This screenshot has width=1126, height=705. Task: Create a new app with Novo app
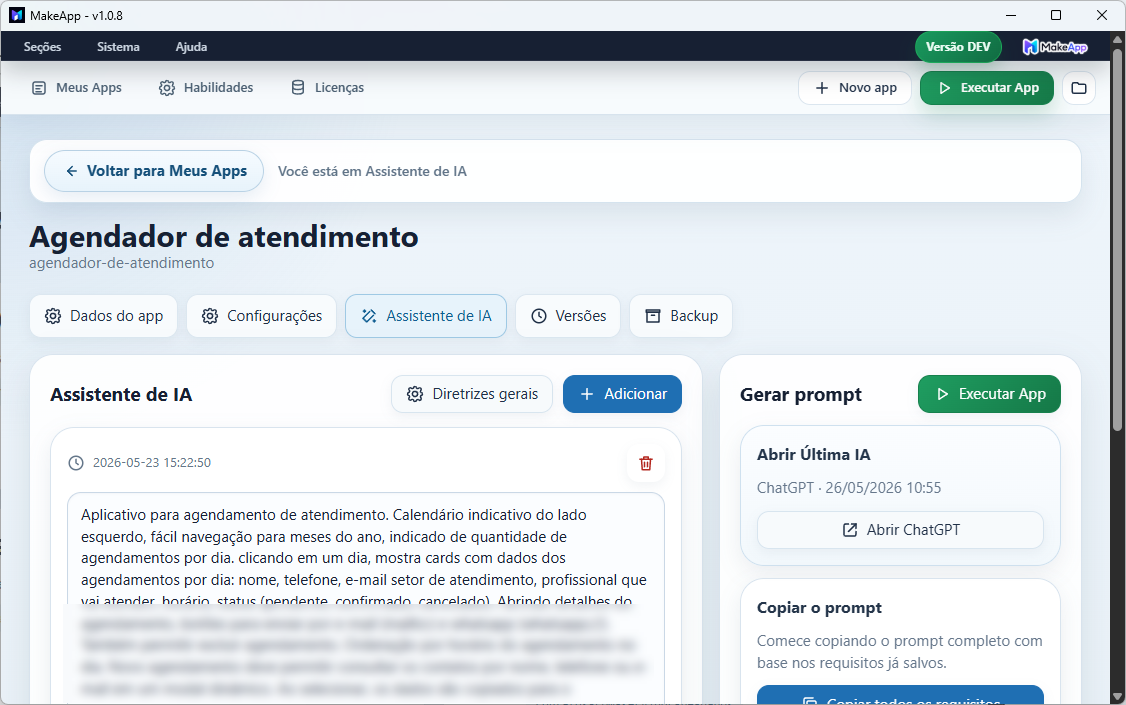[x=855, y=88]
